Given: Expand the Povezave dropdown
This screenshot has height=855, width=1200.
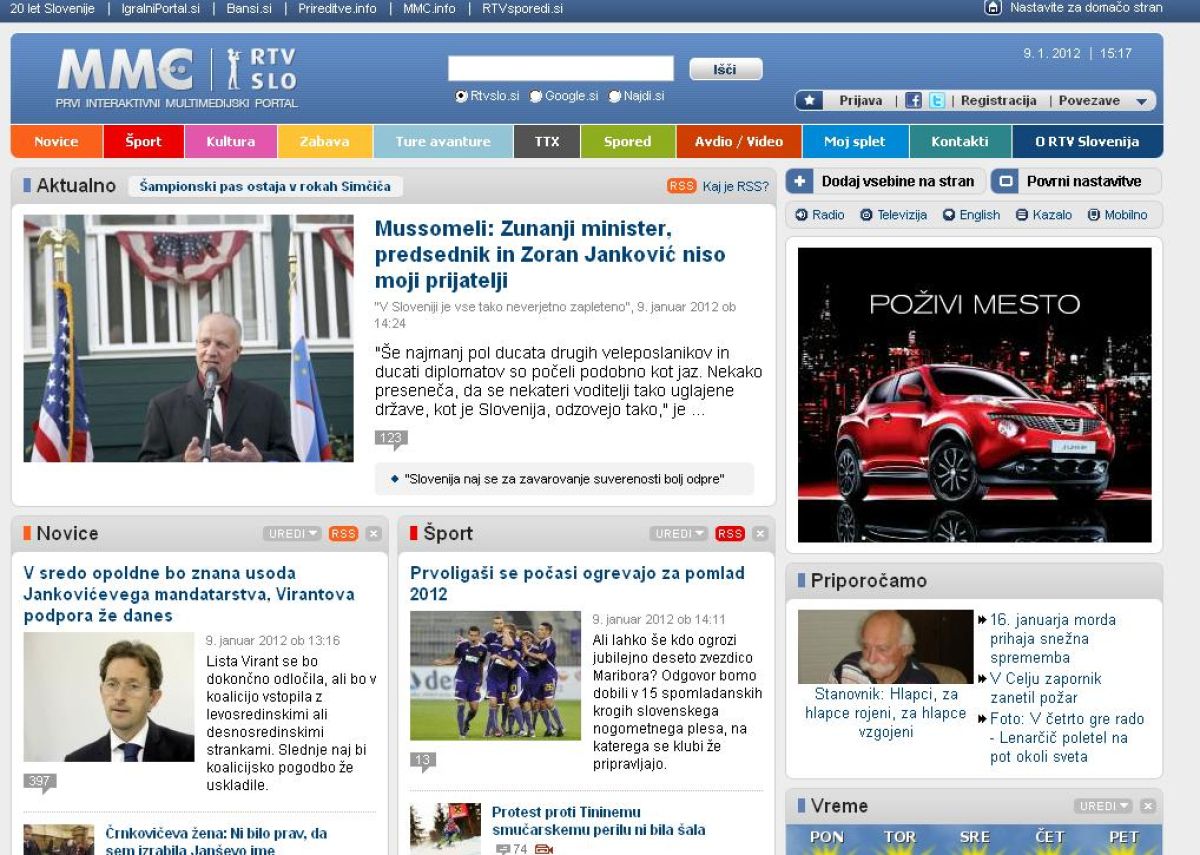Looking at the screenshot, I should 1140,101.
